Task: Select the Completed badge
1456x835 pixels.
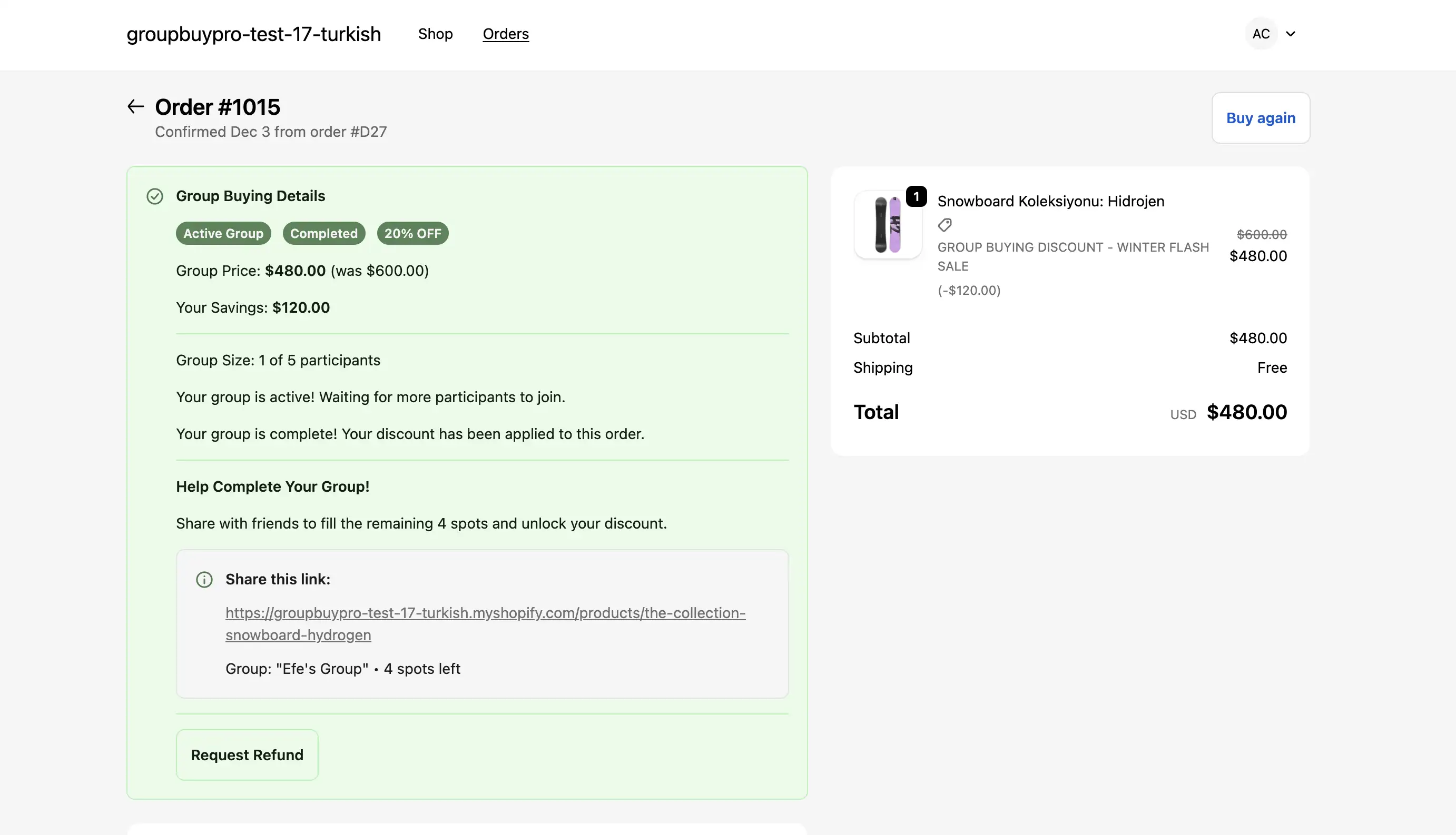Action: (323, 233)
